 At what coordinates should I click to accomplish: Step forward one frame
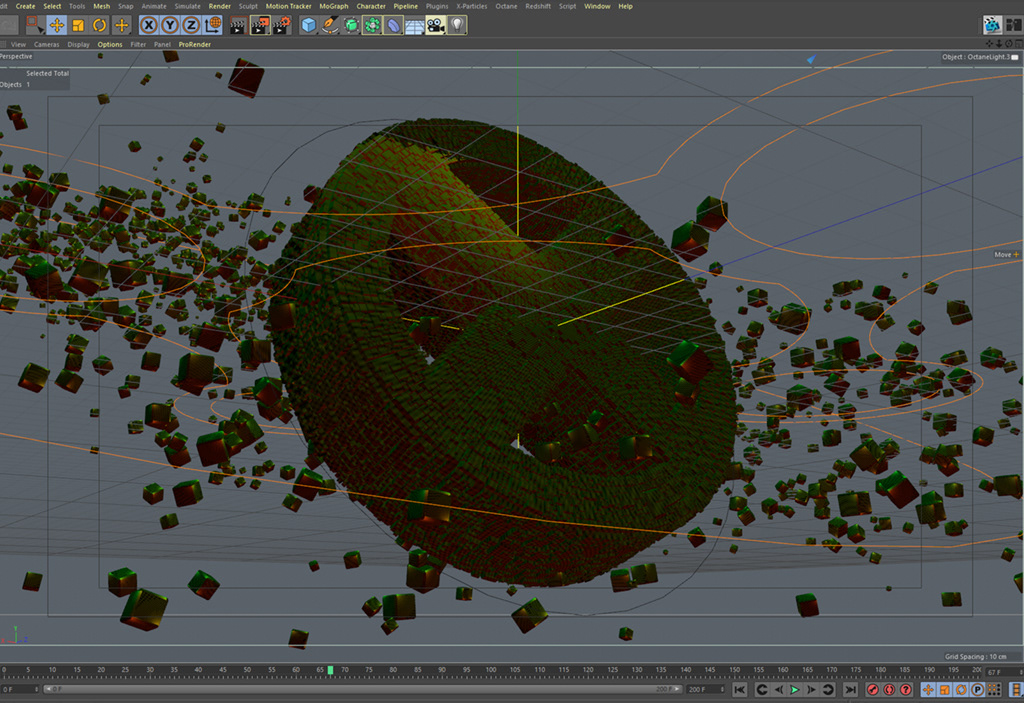click(x=811, y=690)
